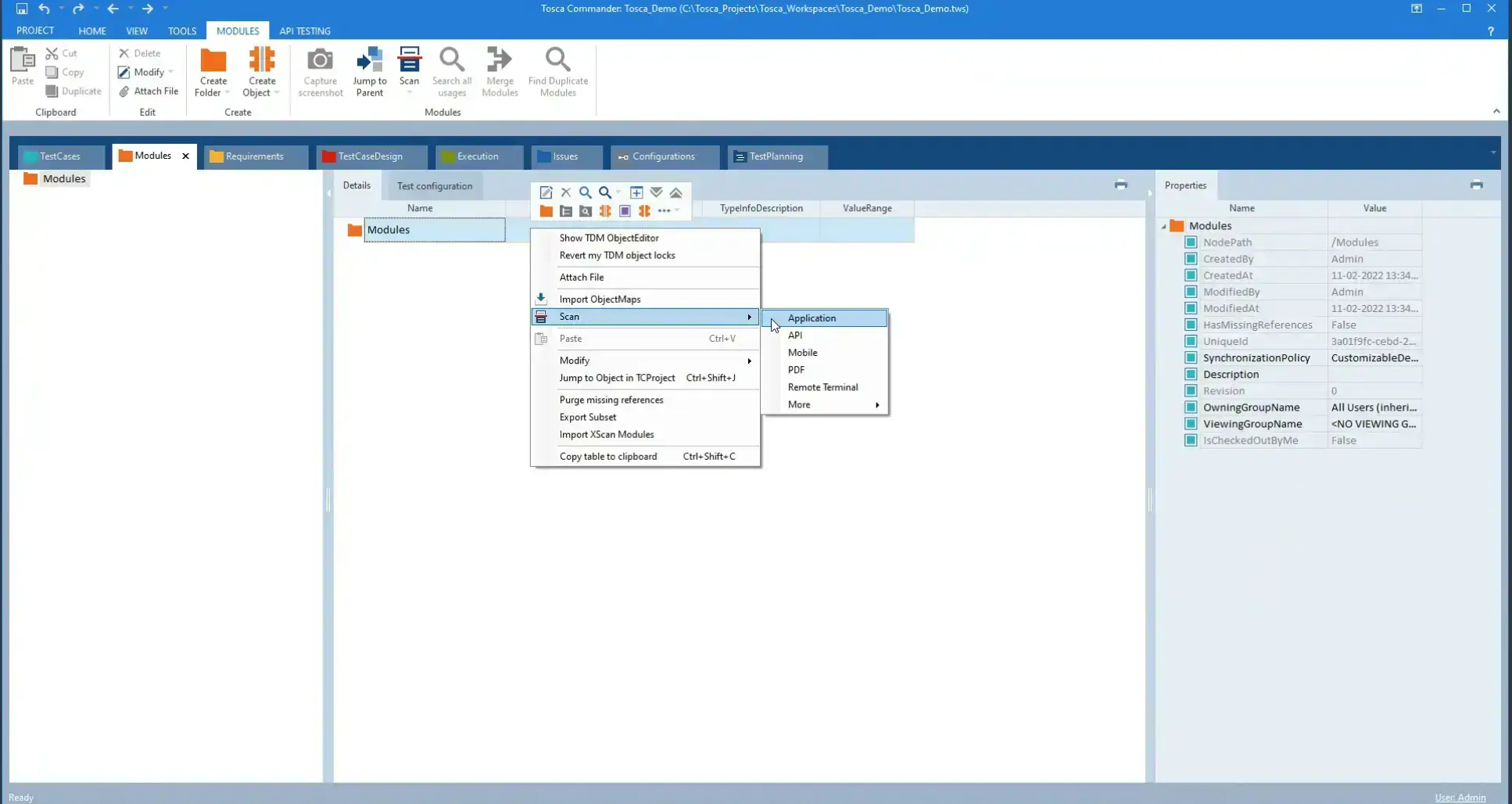Viewport: 1512px width, 804px height.
Task: Click the Capture screenshot camera icon
Action: click(x=320, y=61)
